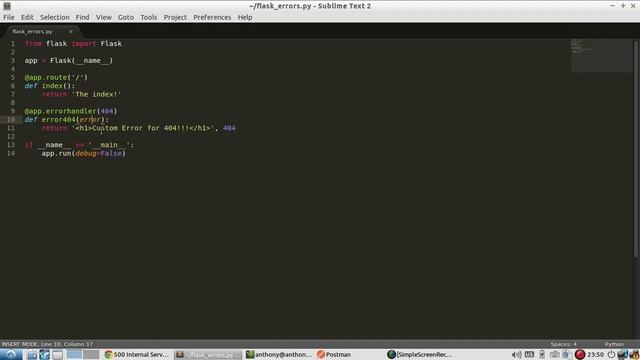Click the 23:50 clock
The width and height of the screenshot is (640, 360).
pos(596,355)
